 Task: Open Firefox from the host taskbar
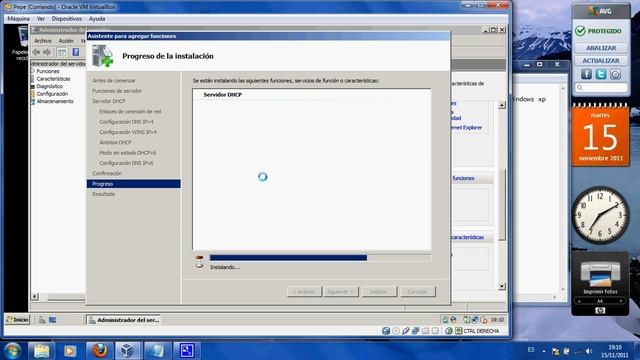point(99,351)
